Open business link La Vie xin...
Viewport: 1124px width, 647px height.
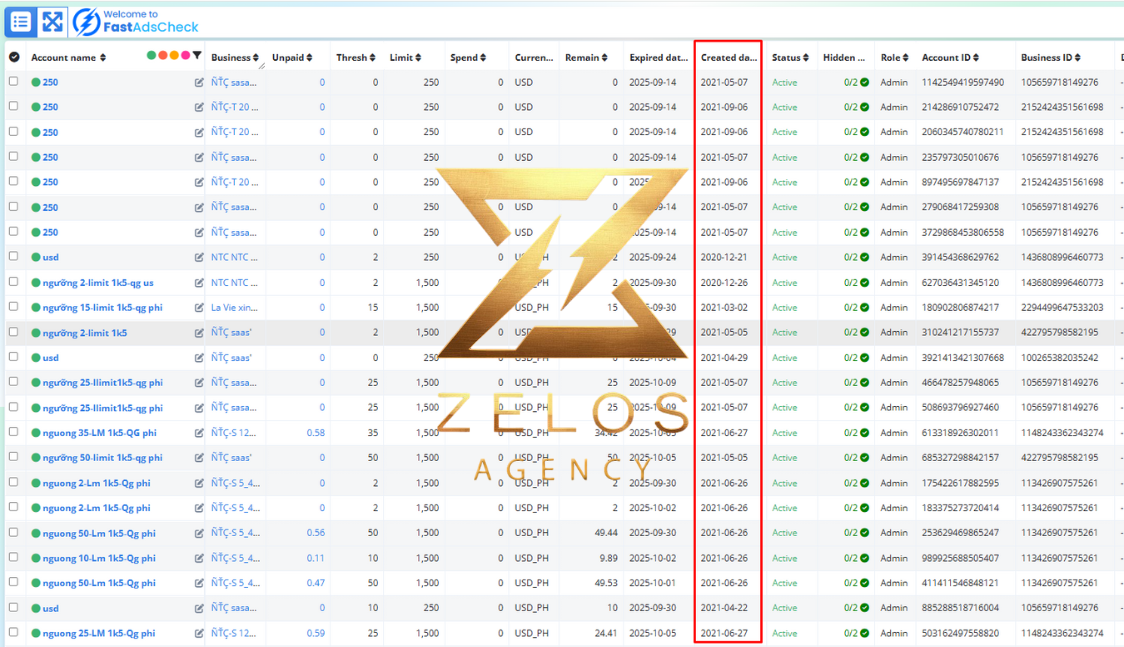234,307
